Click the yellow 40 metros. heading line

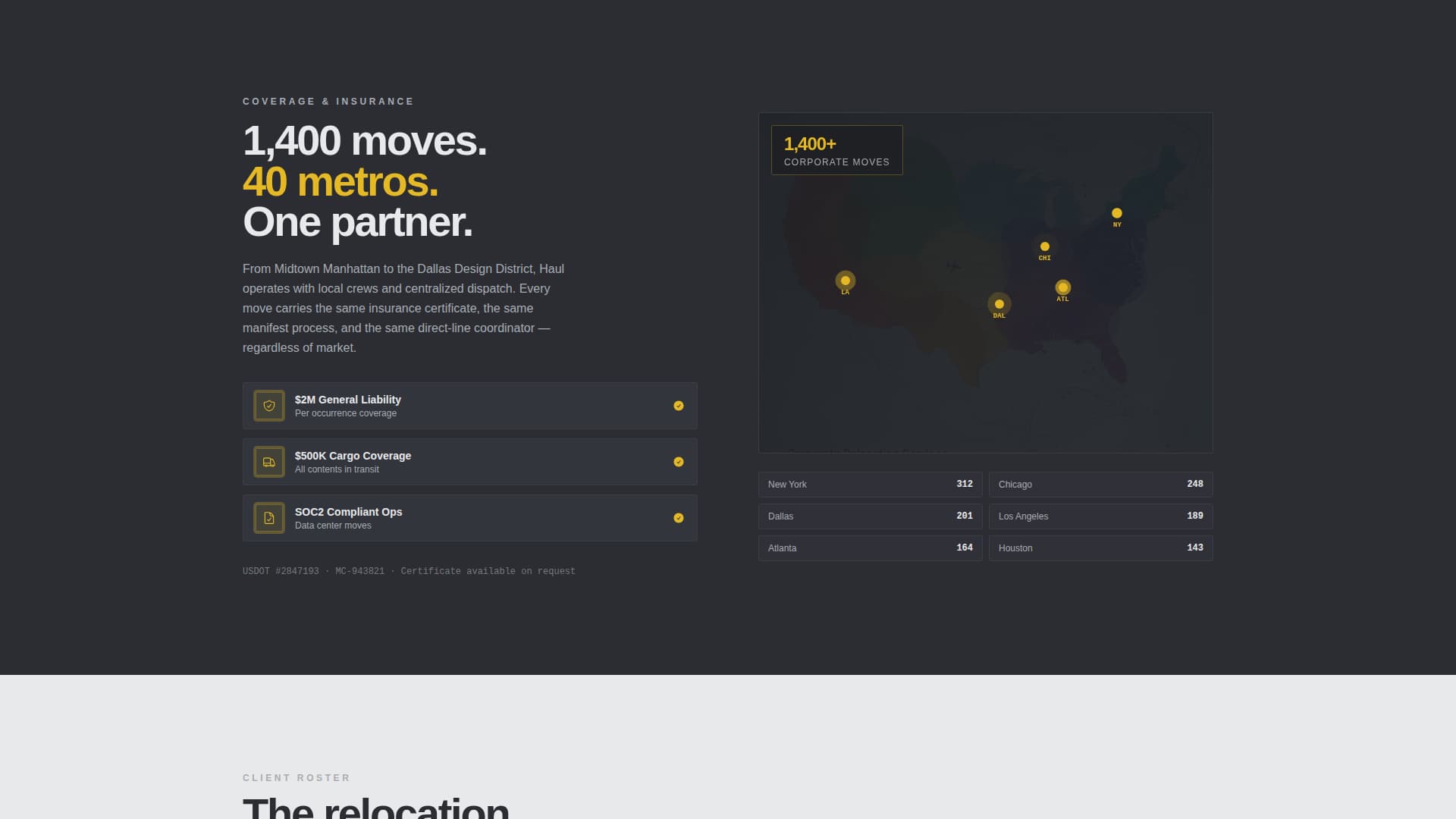click(x=340, y=182)
